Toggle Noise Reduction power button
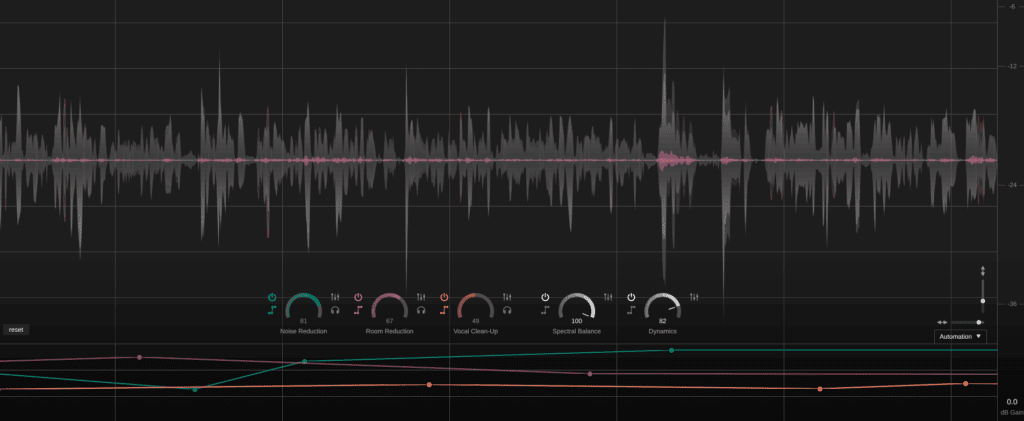This screenshot has width=1024, height=421. point(272,297)
